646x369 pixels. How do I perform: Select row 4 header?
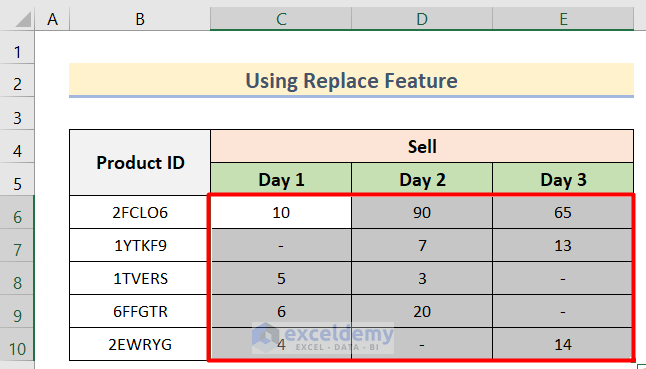(x=17, y=147)
